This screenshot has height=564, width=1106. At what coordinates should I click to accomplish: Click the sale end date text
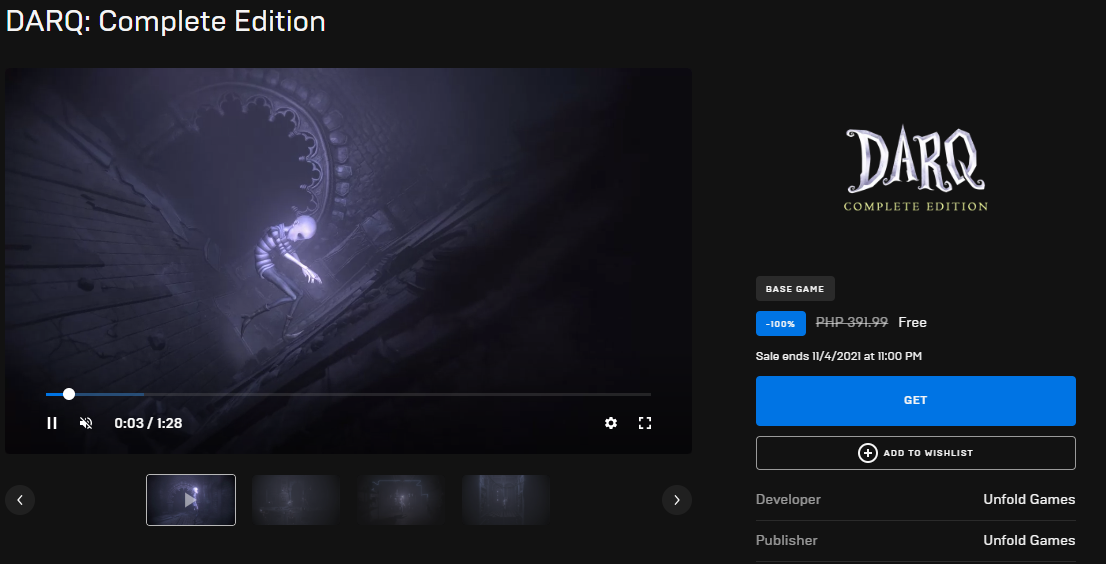pyautogui.click(x=839, y=356)
